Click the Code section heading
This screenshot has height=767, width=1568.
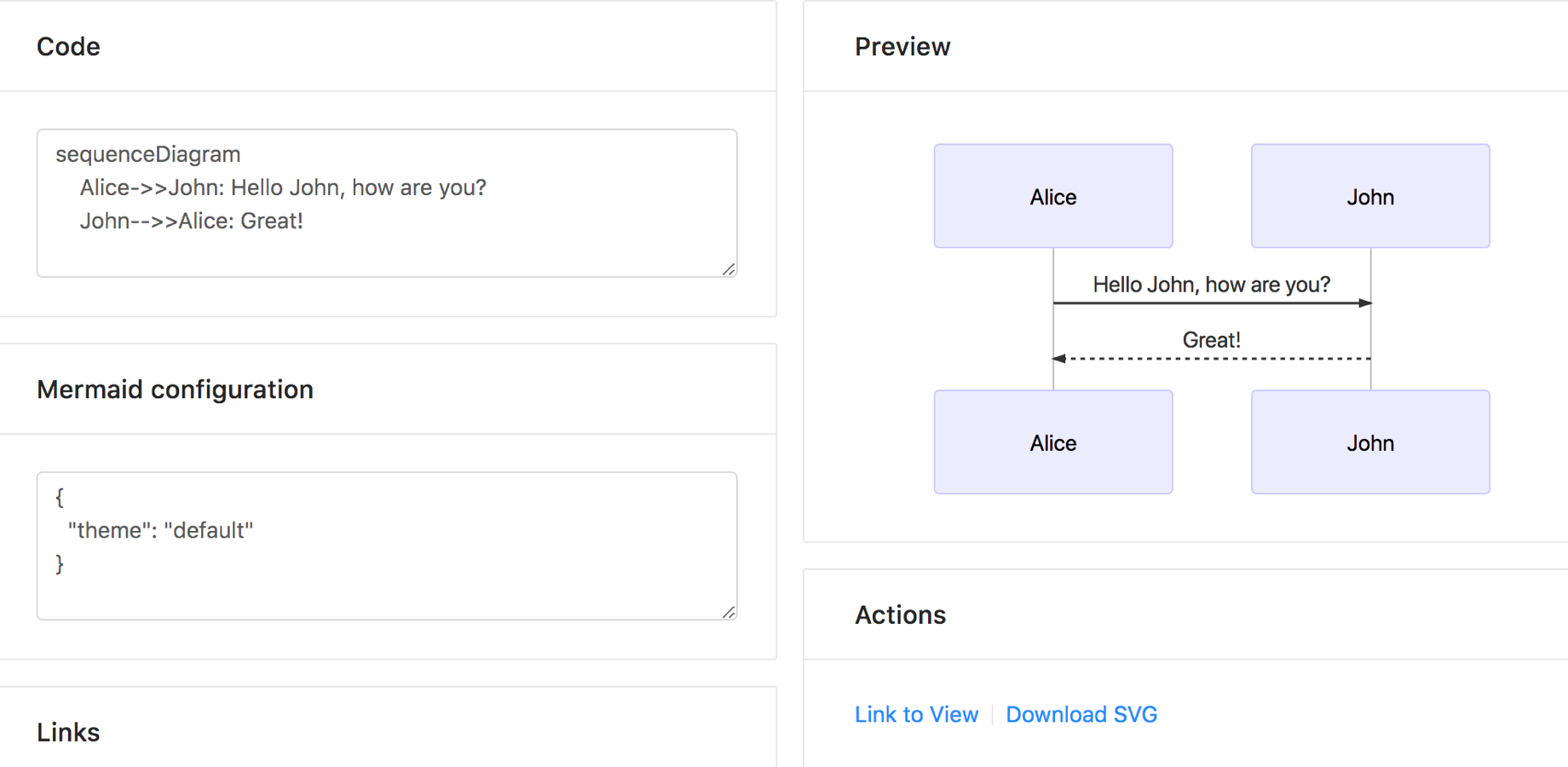coord(68,47)
